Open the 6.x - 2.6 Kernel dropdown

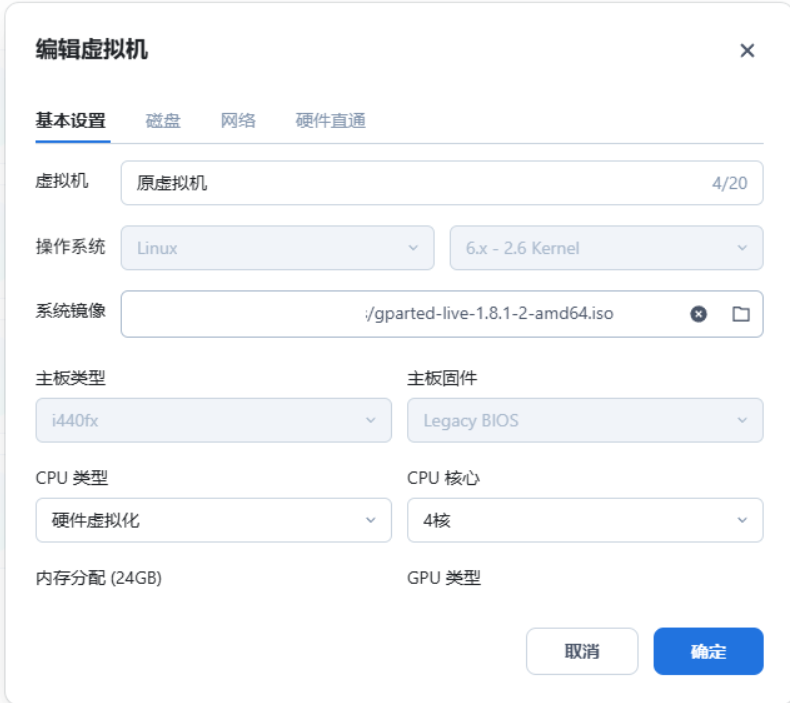point(606,248)
